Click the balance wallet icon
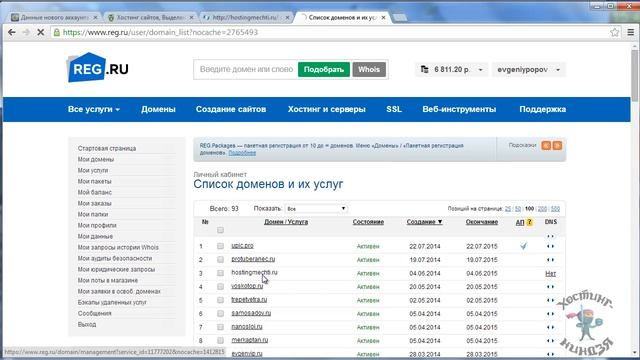640x360 pixels. pyautogui.click(x=424, y=69)
